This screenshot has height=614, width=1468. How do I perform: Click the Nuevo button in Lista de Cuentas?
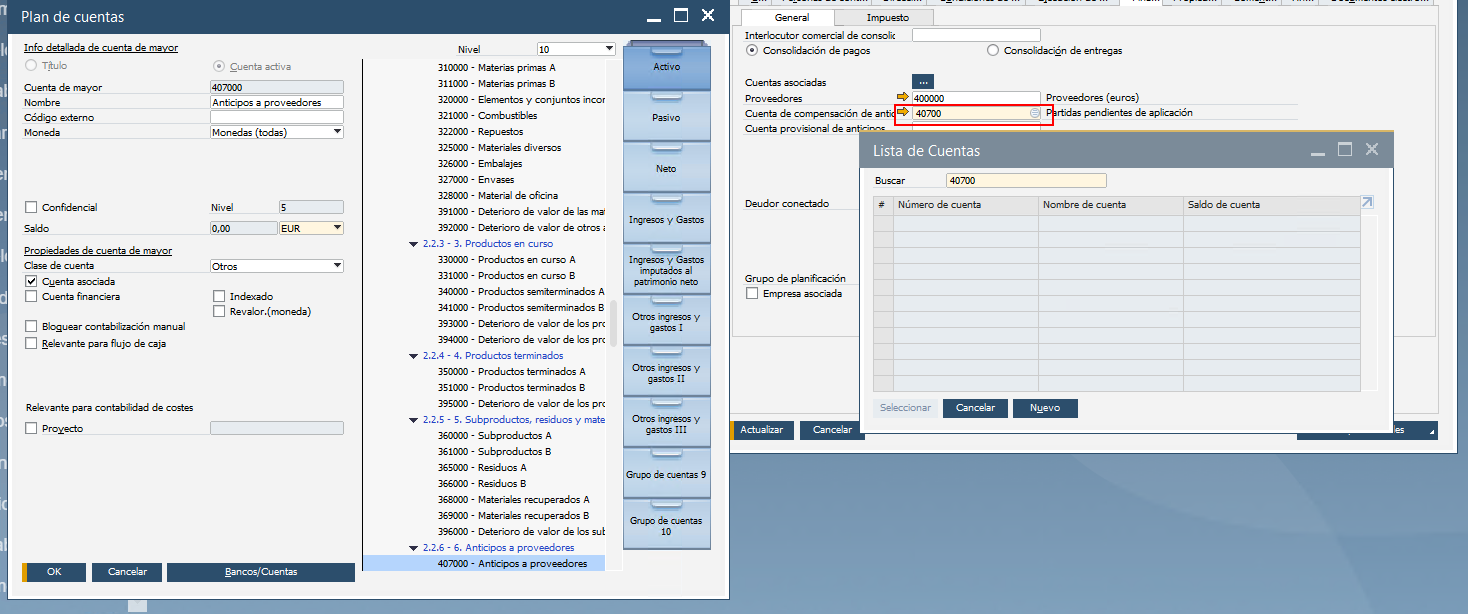coord(1044,408)
